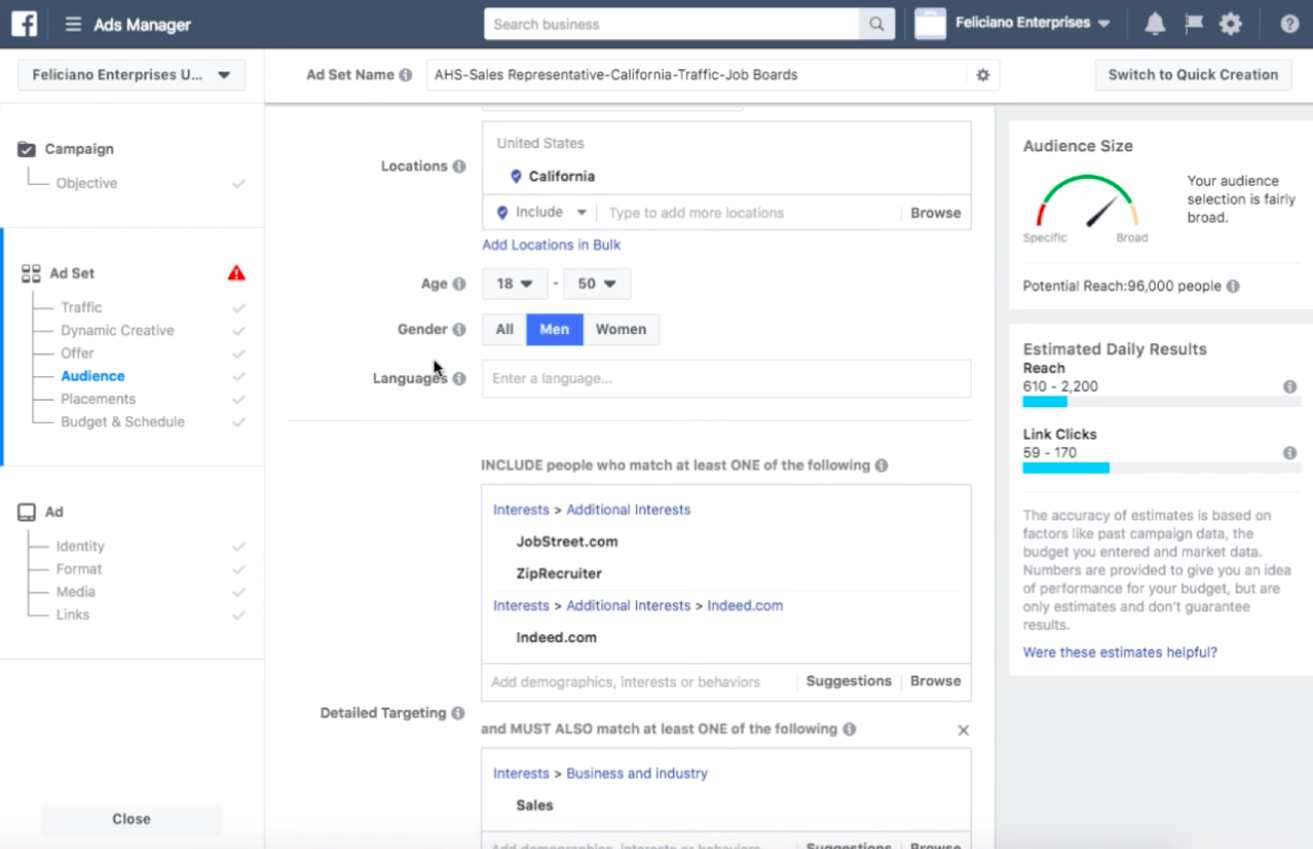Remove the MUST ALSO match targeting group
Image resolution: width=1313 pixels, height=849 pixels.
(x=963, y=730)
